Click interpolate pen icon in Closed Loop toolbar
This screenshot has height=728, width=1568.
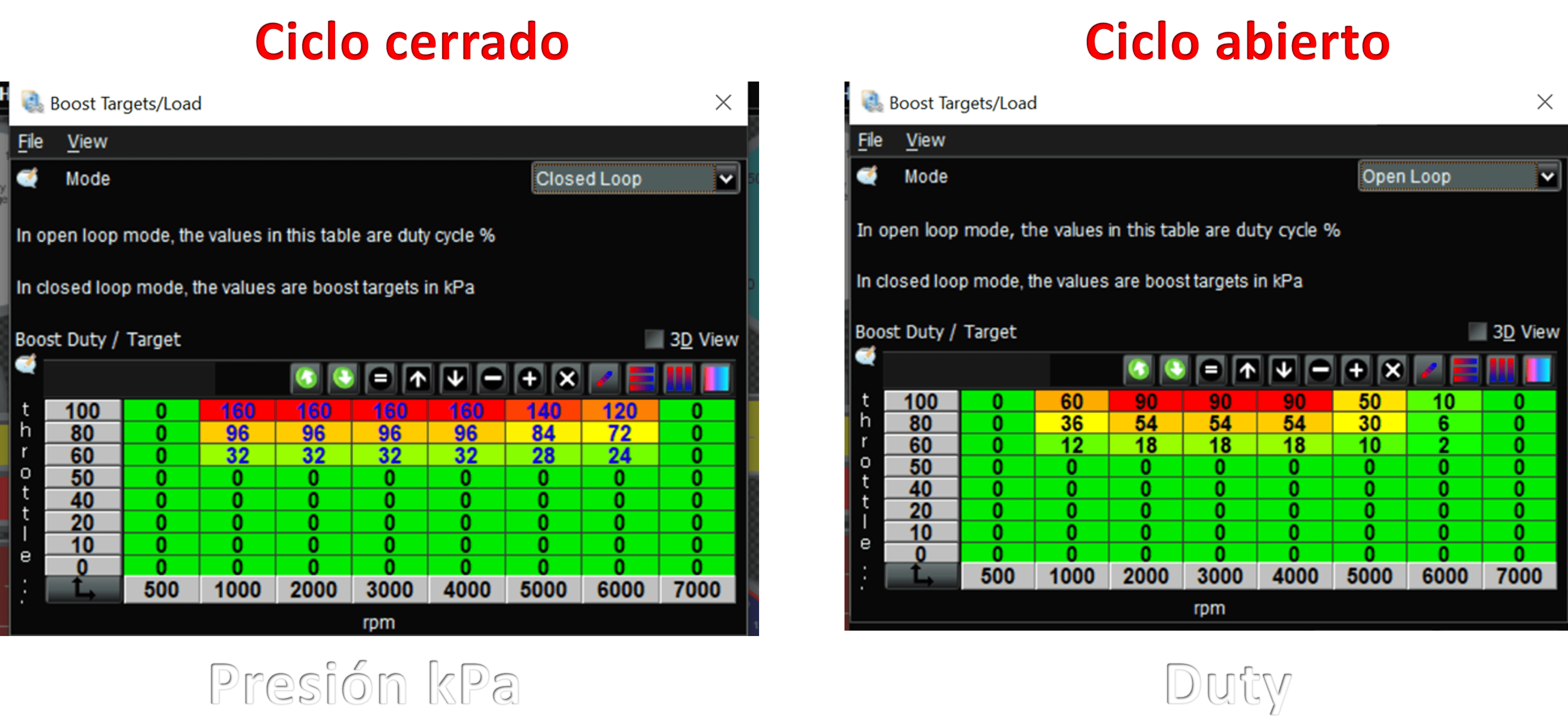pos(604,378)
